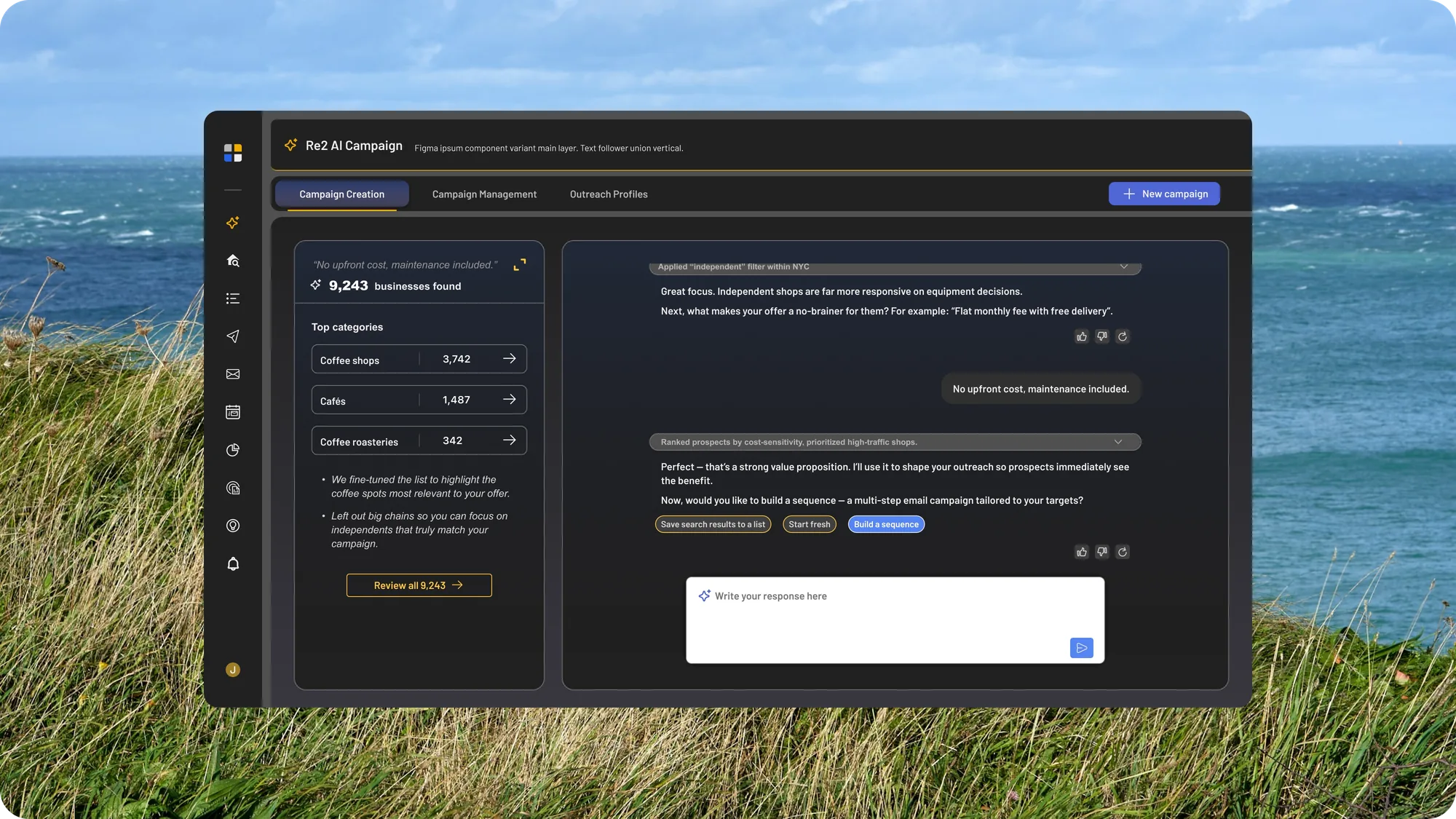Screen dimensions: 1456x819
Task: Open the radar report icon in the sidebar
Action: (233, 488)
